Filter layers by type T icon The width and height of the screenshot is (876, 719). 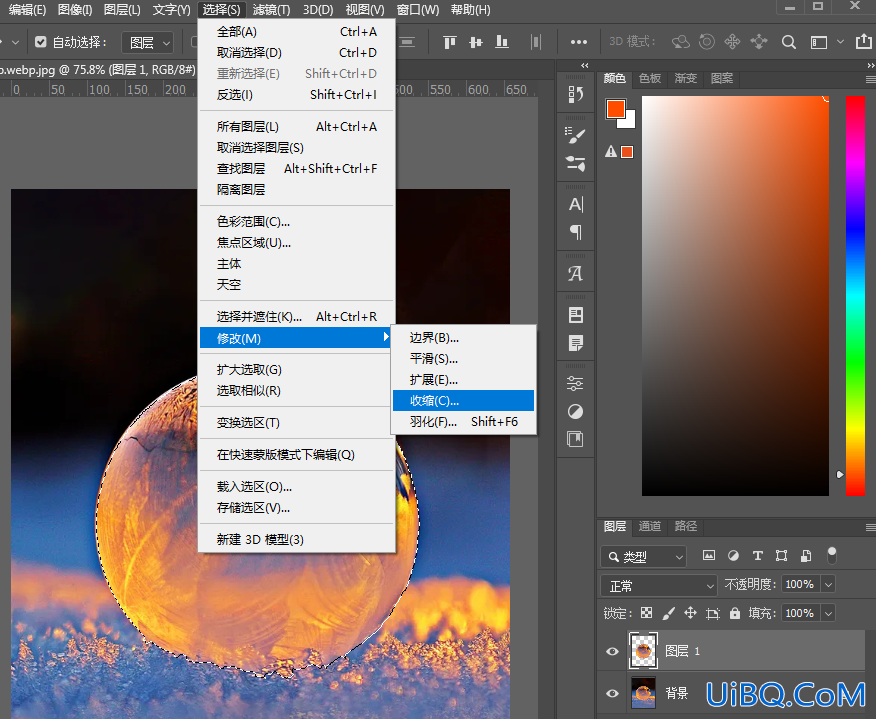point(758,555)
